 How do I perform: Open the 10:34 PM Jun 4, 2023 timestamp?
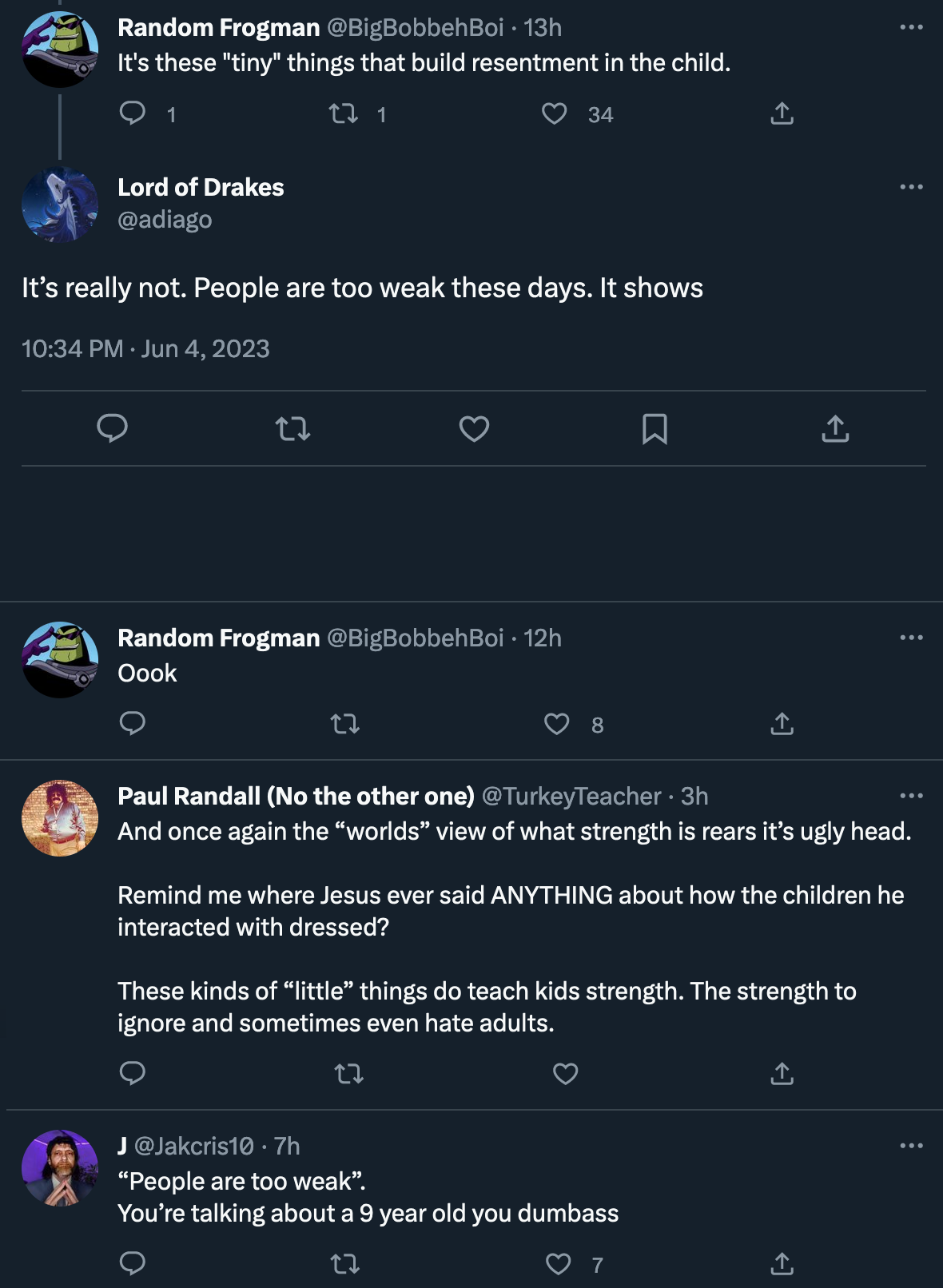click(145, 348)
